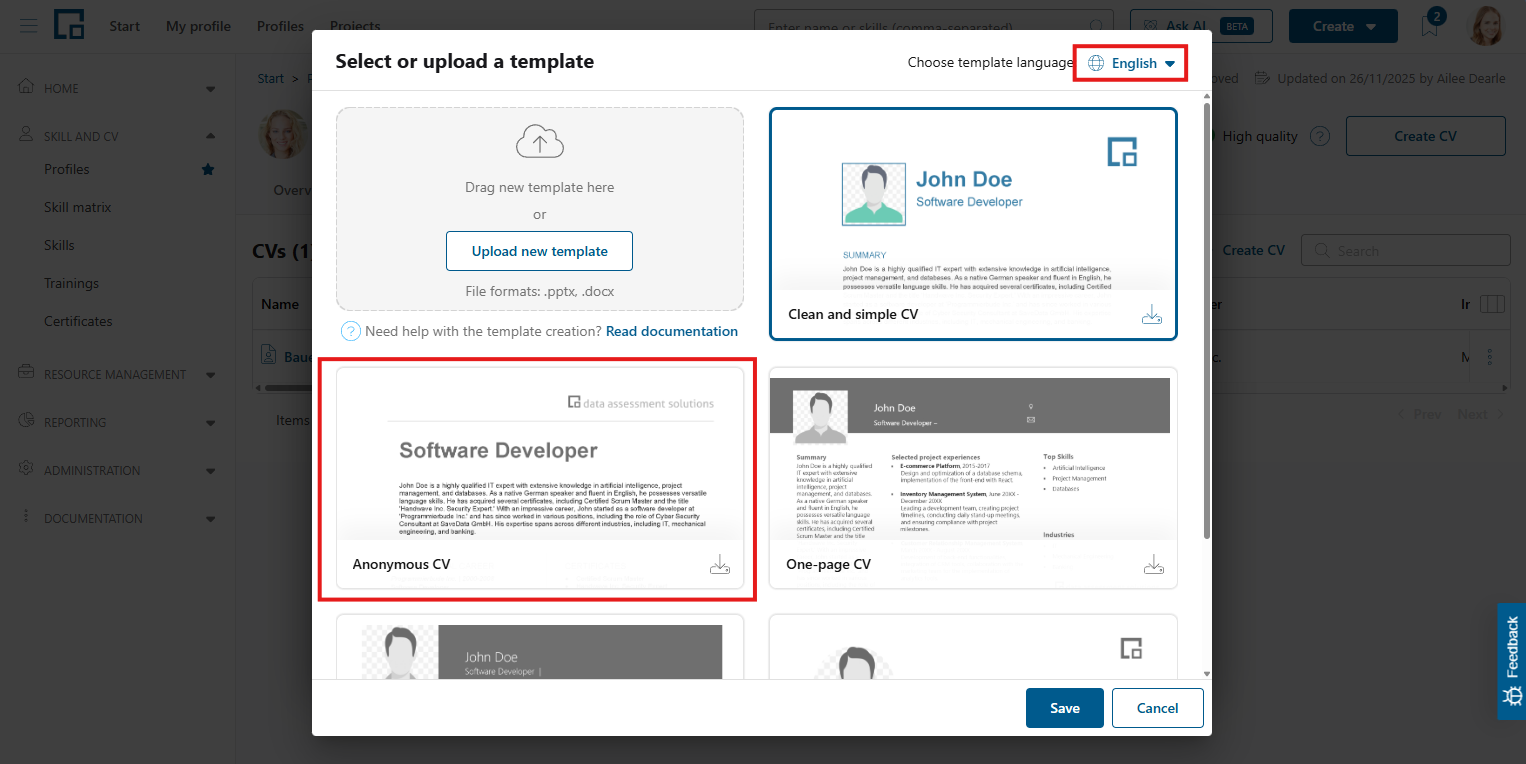
Task: Click the name or skills search field
Action: (934, 26)
